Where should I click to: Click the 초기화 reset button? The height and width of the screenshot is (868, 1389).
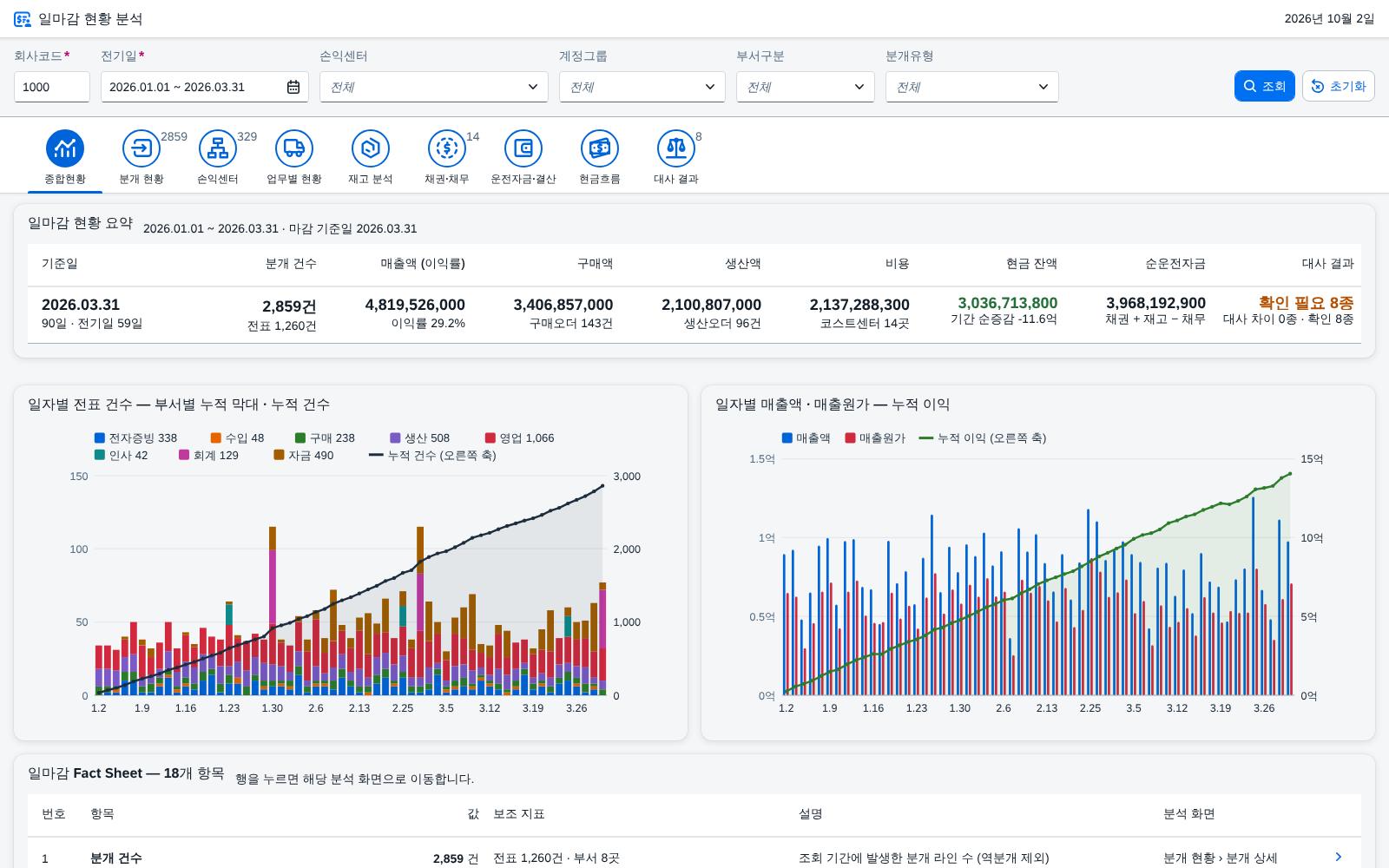1339,86
